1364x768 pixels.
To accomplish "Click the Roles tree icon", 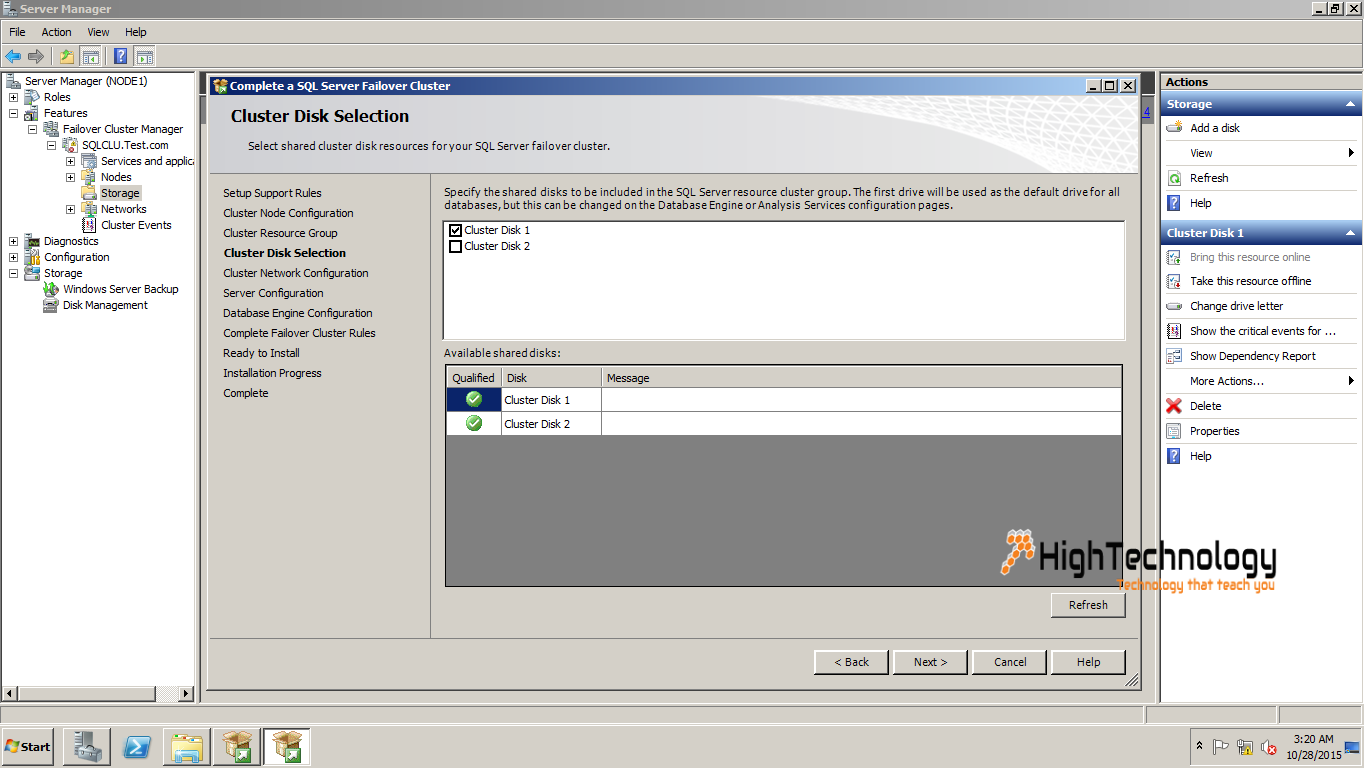I will tap(32, 97).
